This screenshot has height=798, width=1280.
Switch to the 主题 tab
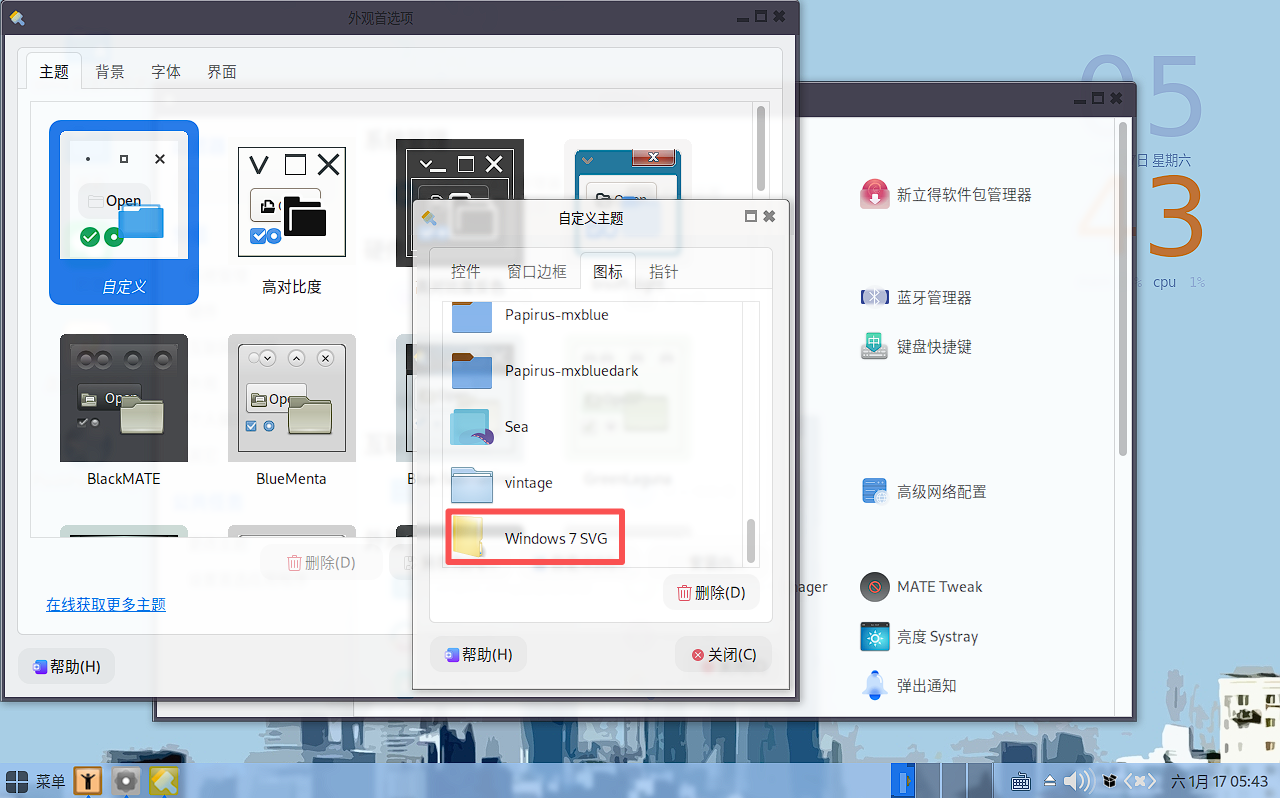54,72
